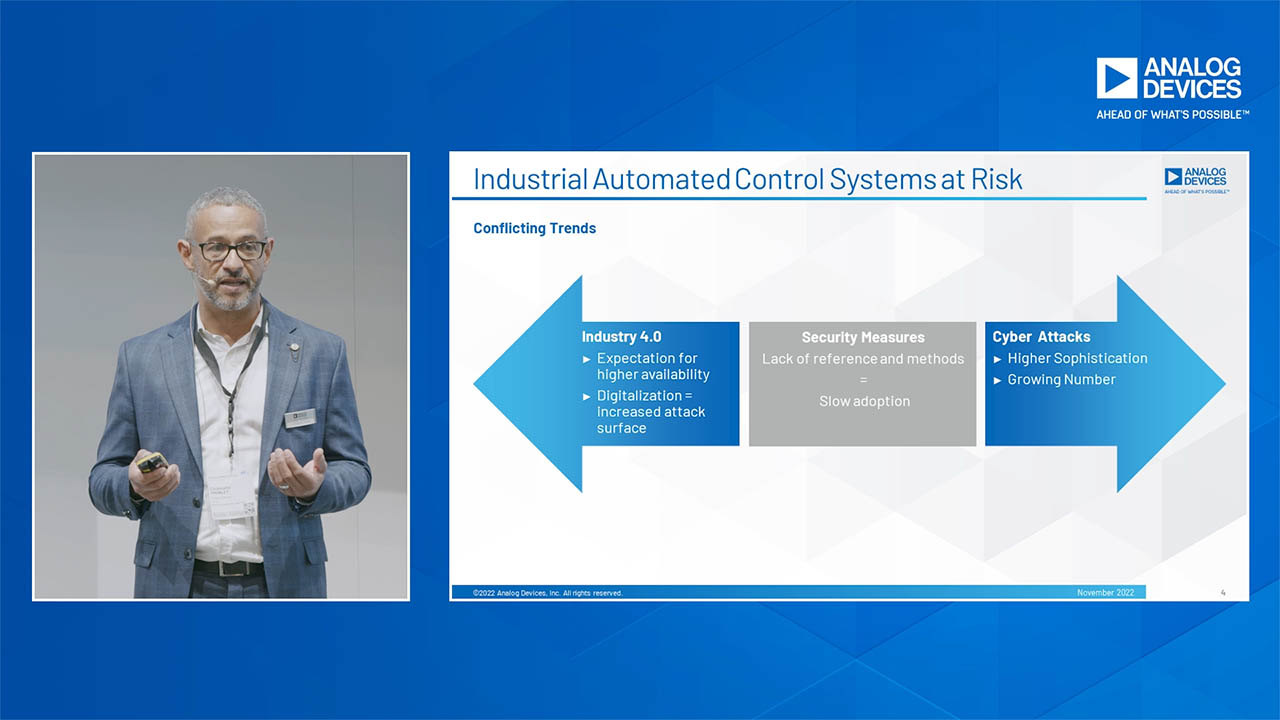Click the Slow adoption text
Image resolution: width=1280 pixels, height=720 pixels.
(864, 401)
